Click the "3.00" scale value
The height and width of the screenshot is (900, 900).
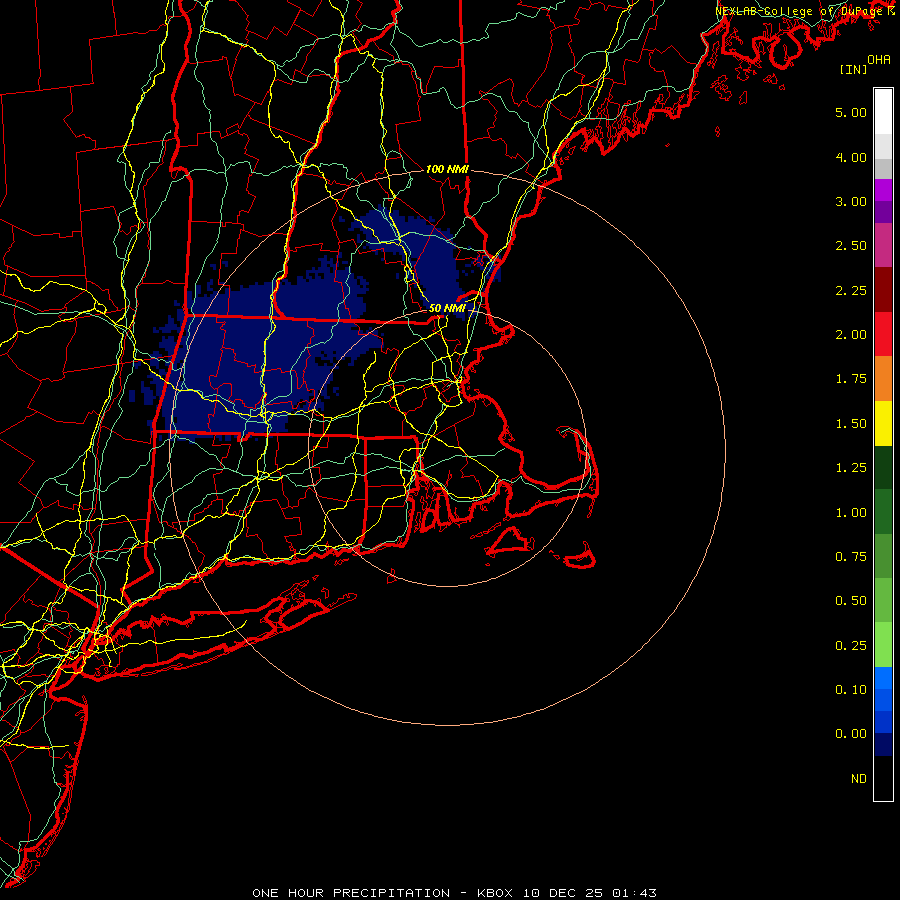tap(851, 201)
